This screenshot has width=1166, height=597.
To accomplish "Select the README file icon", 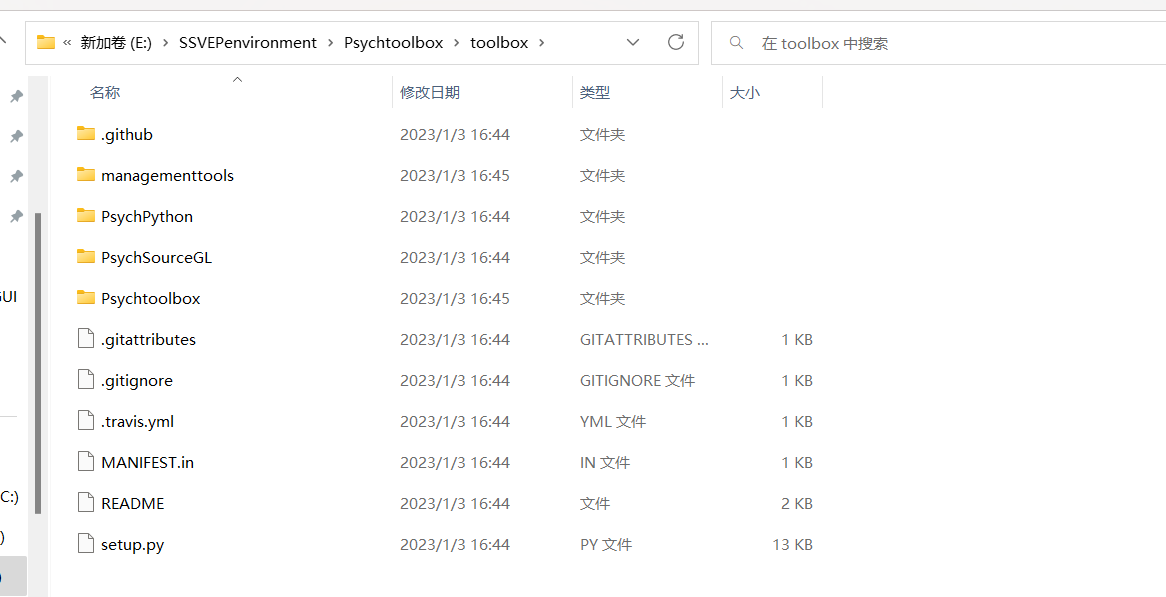I will (x=84, y=502).
